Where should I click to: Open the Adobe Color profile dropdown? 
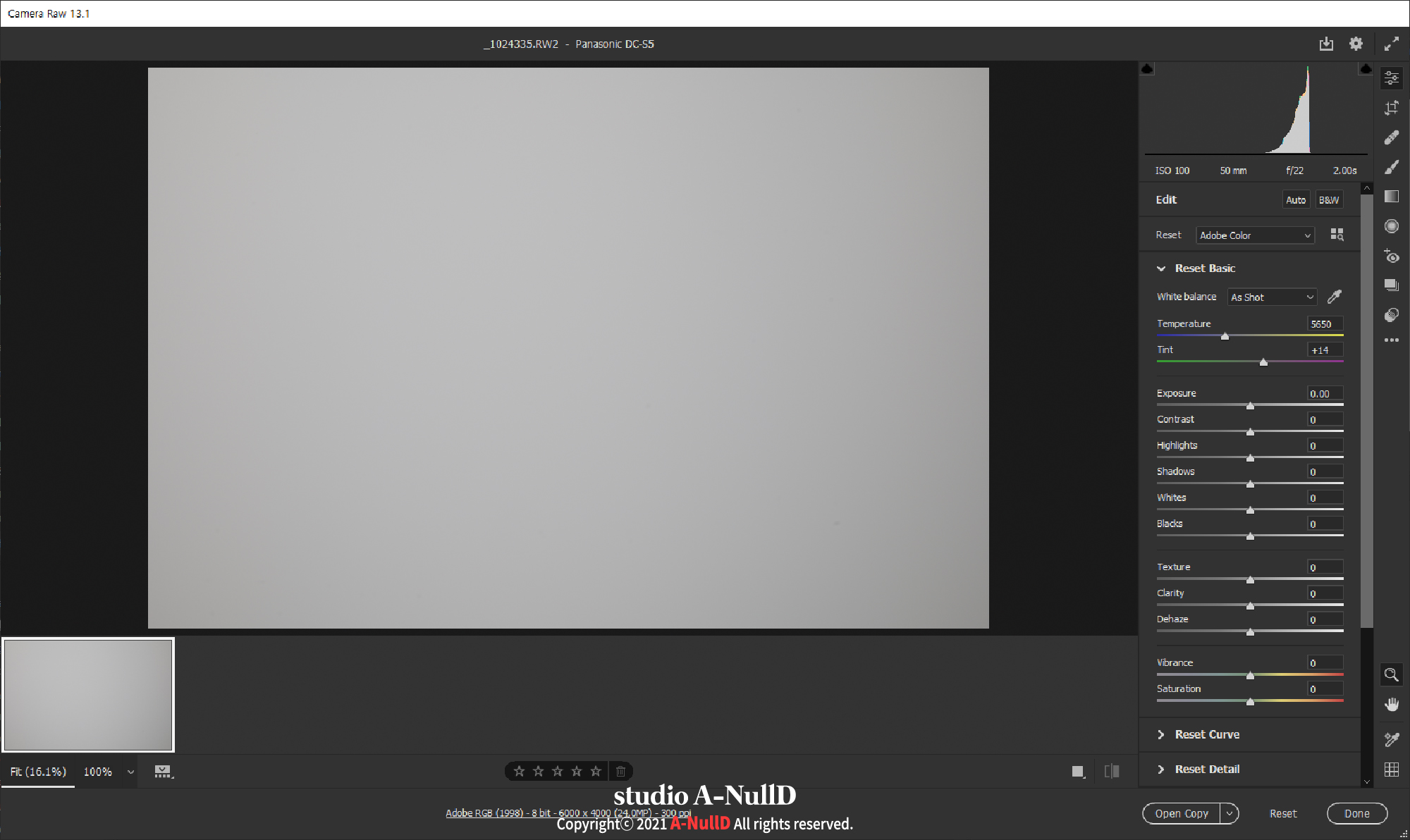pos(1255,235)
